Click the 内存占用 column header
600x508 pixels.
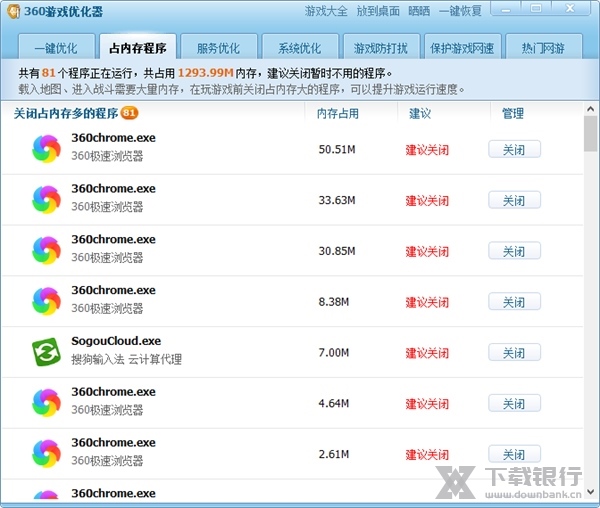click(338, 113)
